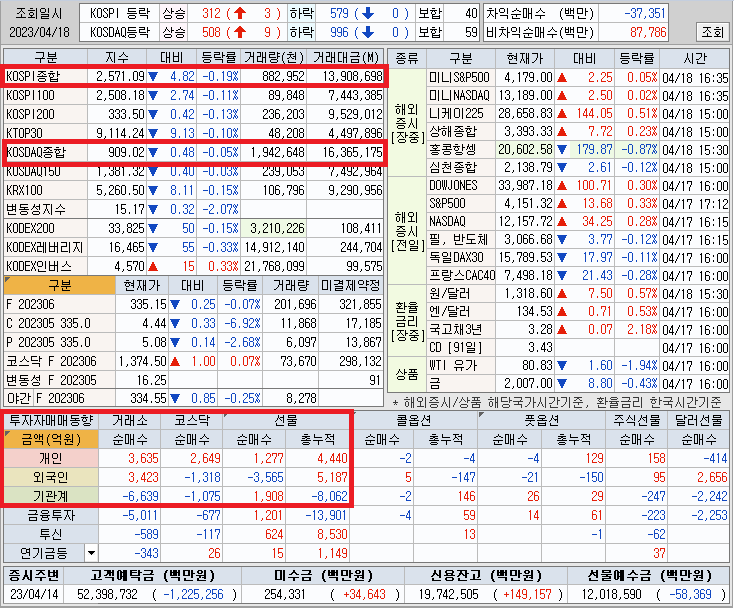Select the KOSPI종합 index row label
This screenshot has width=734, height=608.
point(46,76)
